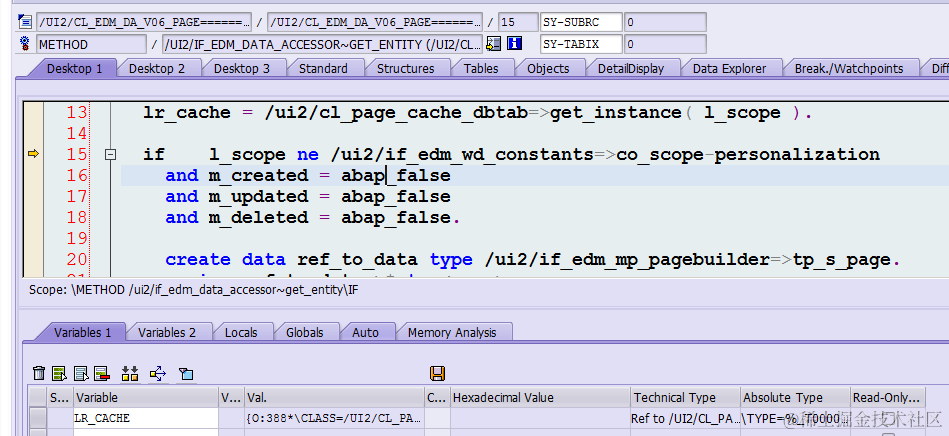Open the Memory Analysis tab
Image resolution: width=949 pixels, height=436 pixels.
pos(452,332)
